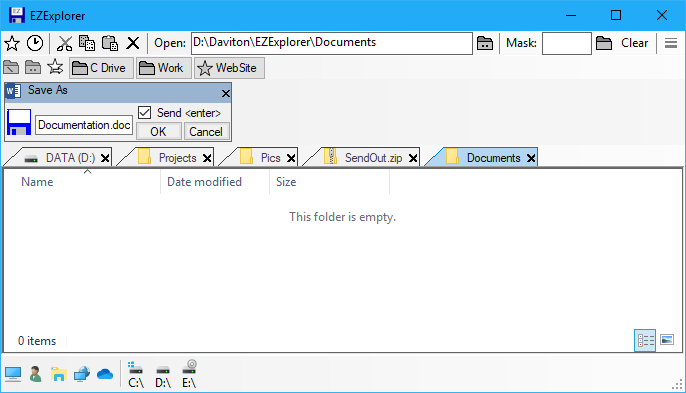The height and width of the screenshot is (393, 686).
Task: Click the Clear mask button
Action: pyautogui.click(x=634, y=43)
